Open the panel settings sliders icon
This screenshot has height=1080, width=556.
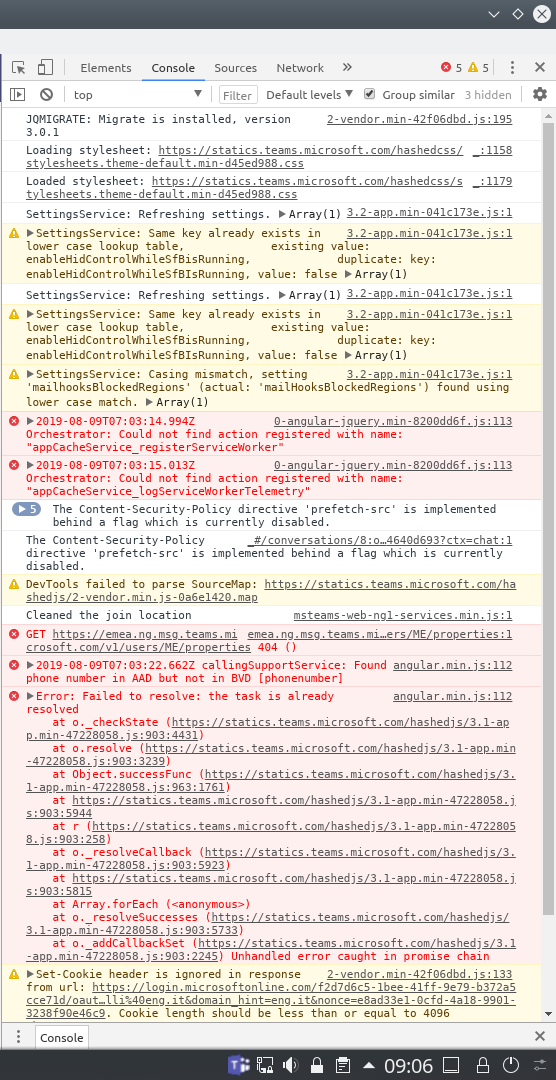pos(542,1065)
